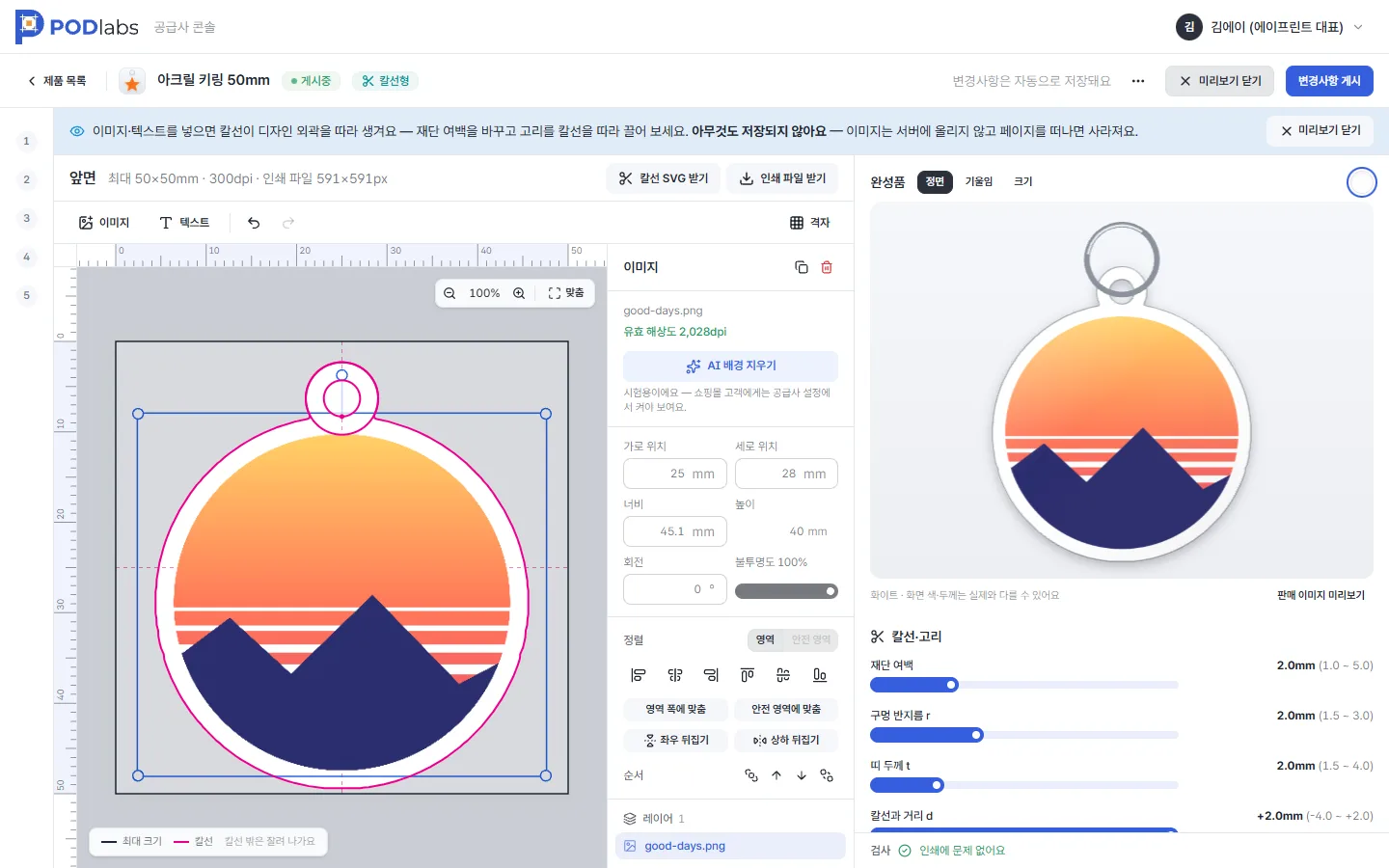The image size is (1389, 868).
Task: Move the layer up one step
Action: coord(776,775)
